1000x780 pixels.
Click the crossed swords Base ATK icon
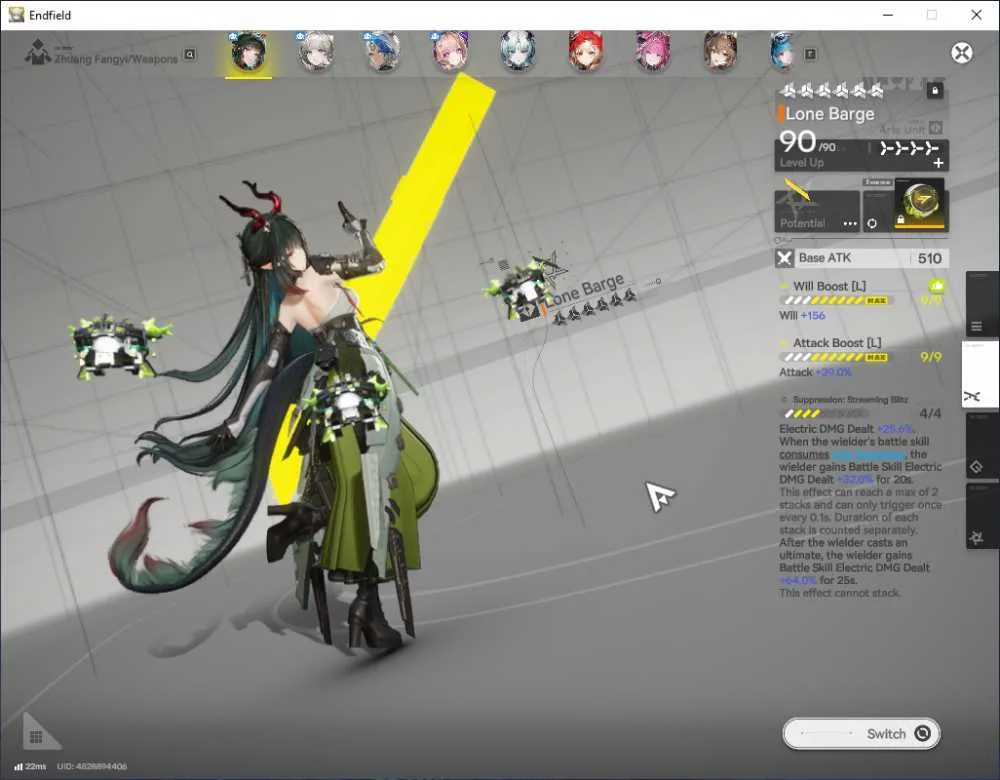[x=784, y=258]
